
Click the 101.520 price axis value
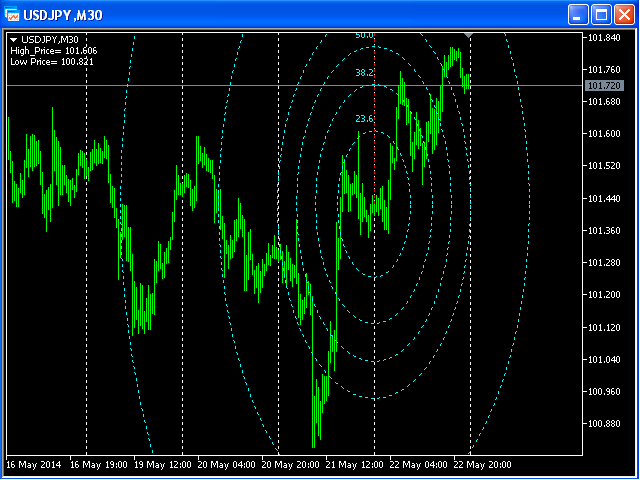coord(604,166)
